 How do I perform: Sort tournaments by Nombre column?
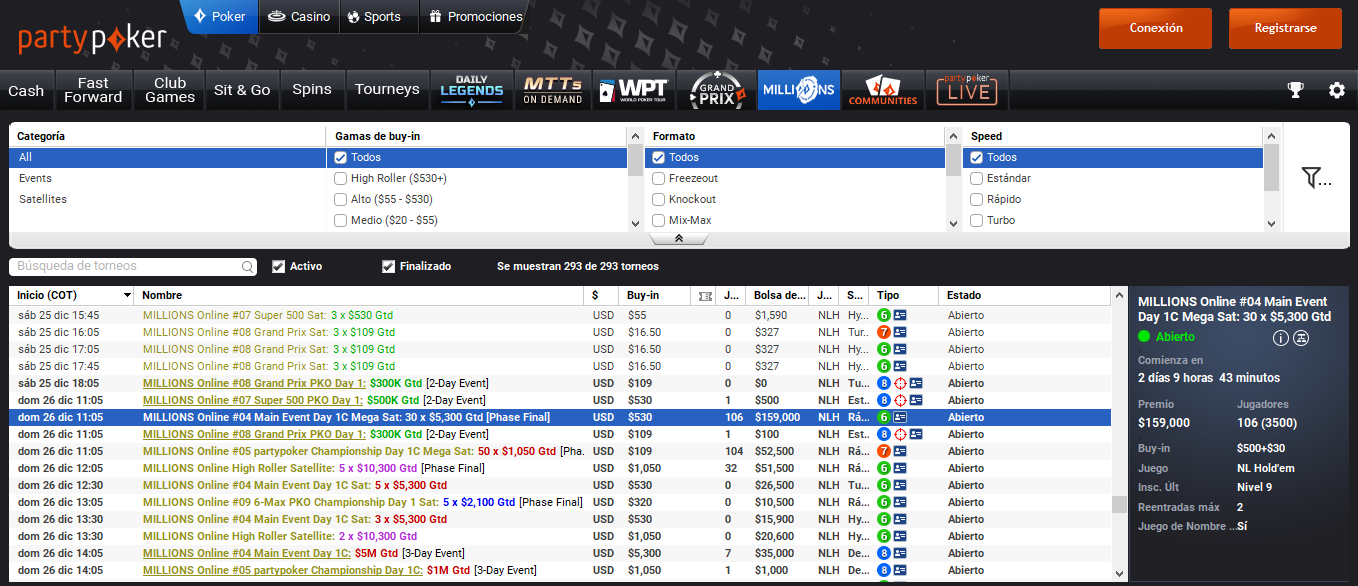pos(360,295)
